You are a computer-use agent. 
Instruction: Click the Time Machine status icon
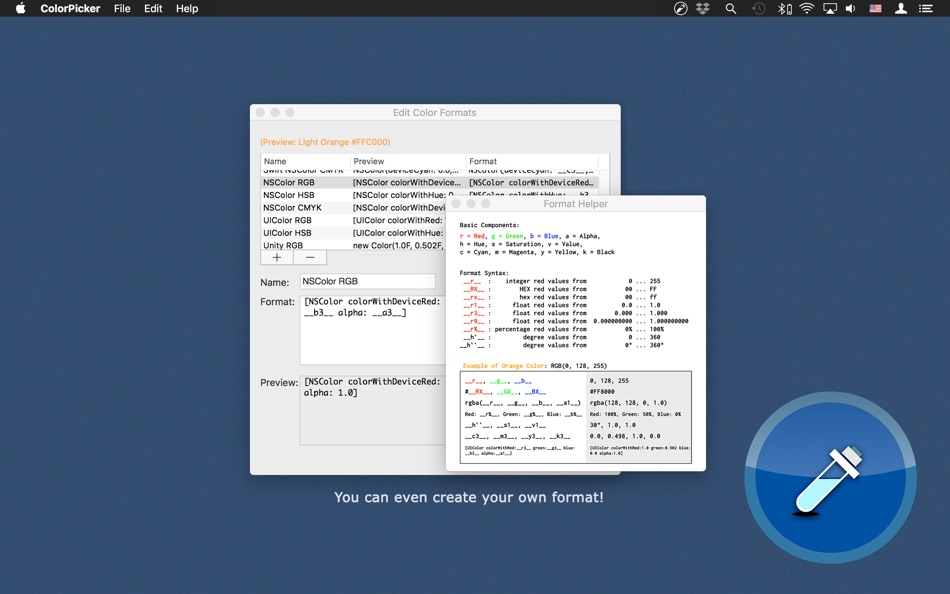(759, 8)
